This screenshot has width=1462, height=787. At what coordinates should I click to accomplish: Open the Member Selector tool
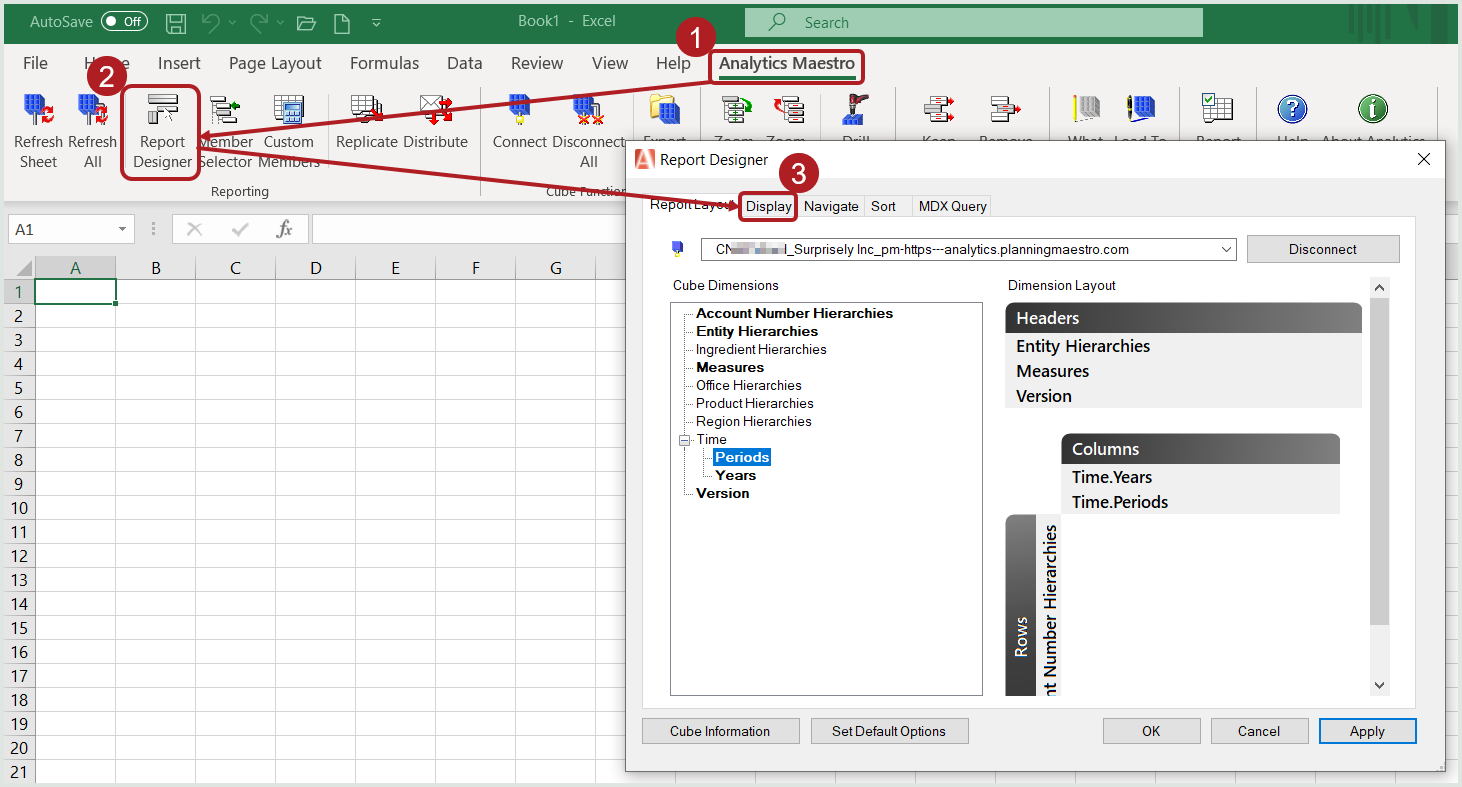225,110
